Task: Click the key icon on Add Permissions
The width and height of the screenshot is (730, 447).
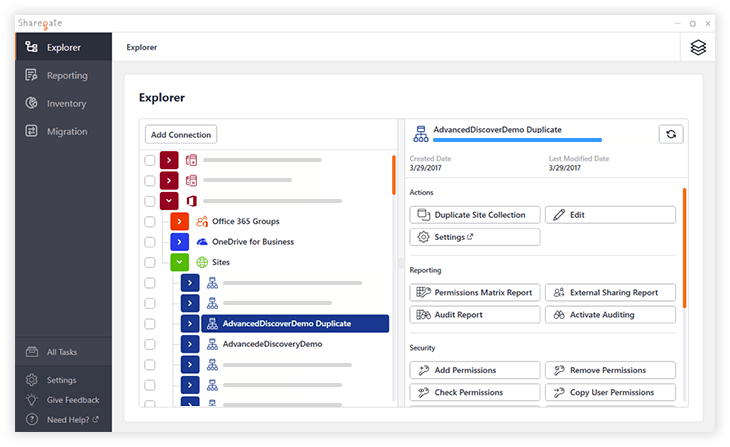Action: (423, 370)
